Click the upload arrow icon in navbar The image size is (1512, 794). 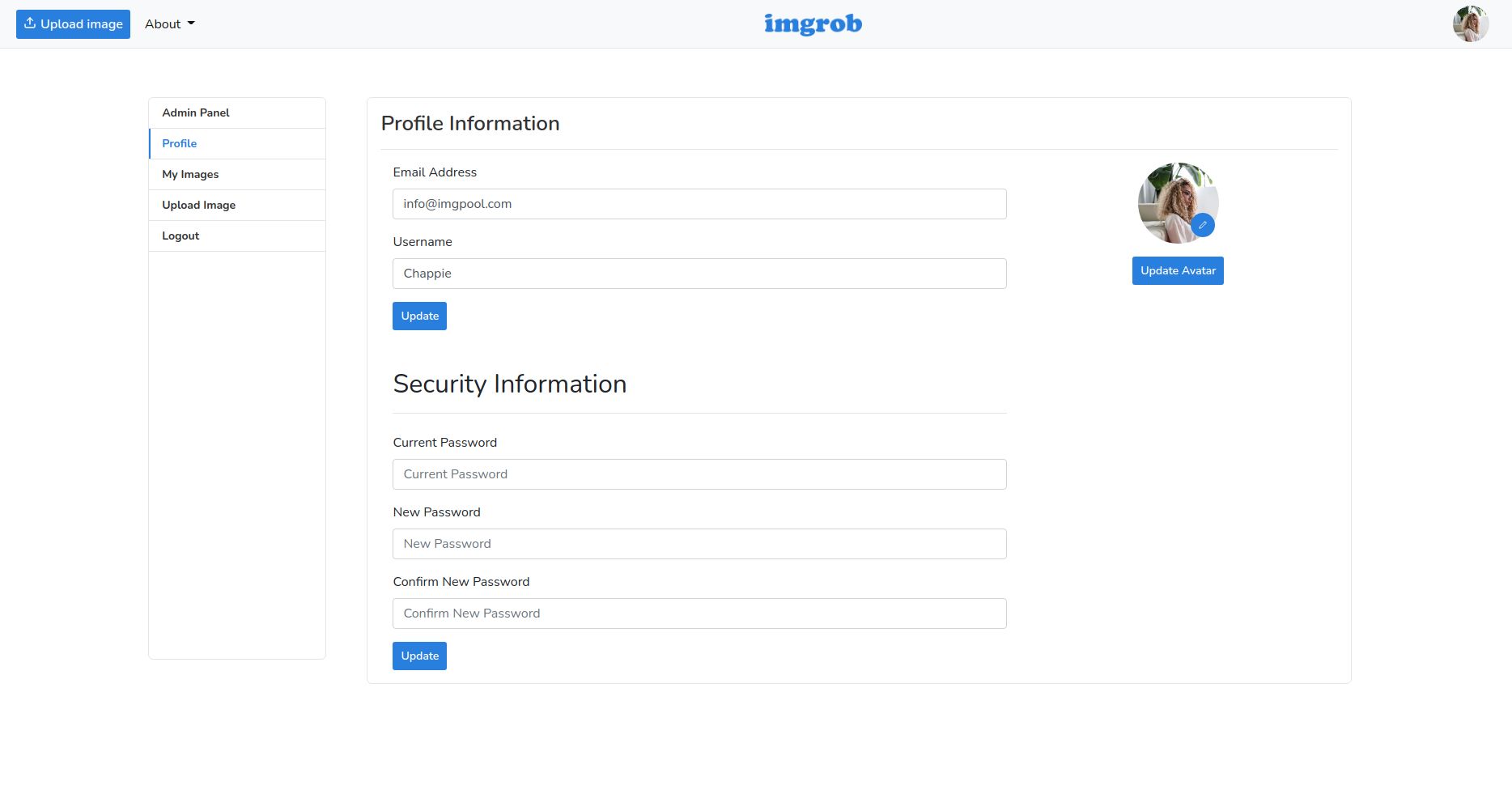click(30, 23)
